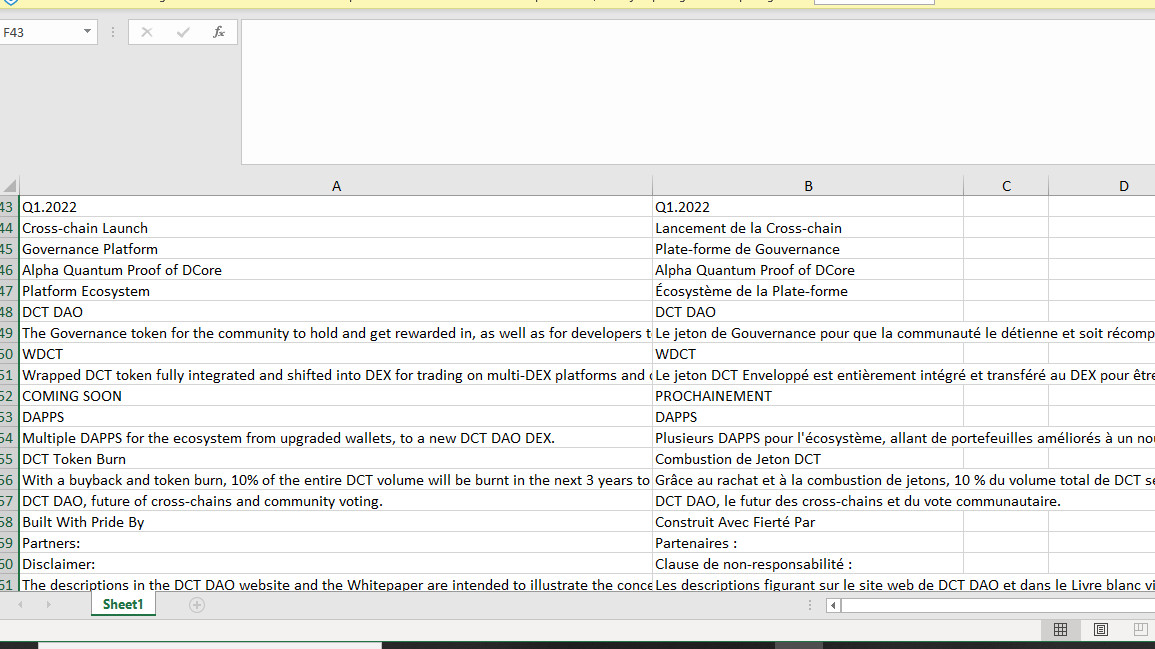The image size is (1155, 649).
Task: Select column A header
Action: 336,186
